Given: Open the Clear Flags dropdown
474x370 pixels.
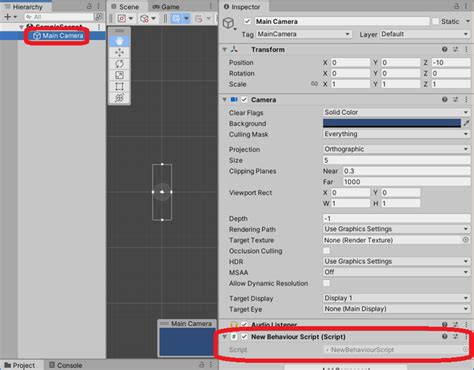Looking at the screenshot, I should tap(397, 112).
